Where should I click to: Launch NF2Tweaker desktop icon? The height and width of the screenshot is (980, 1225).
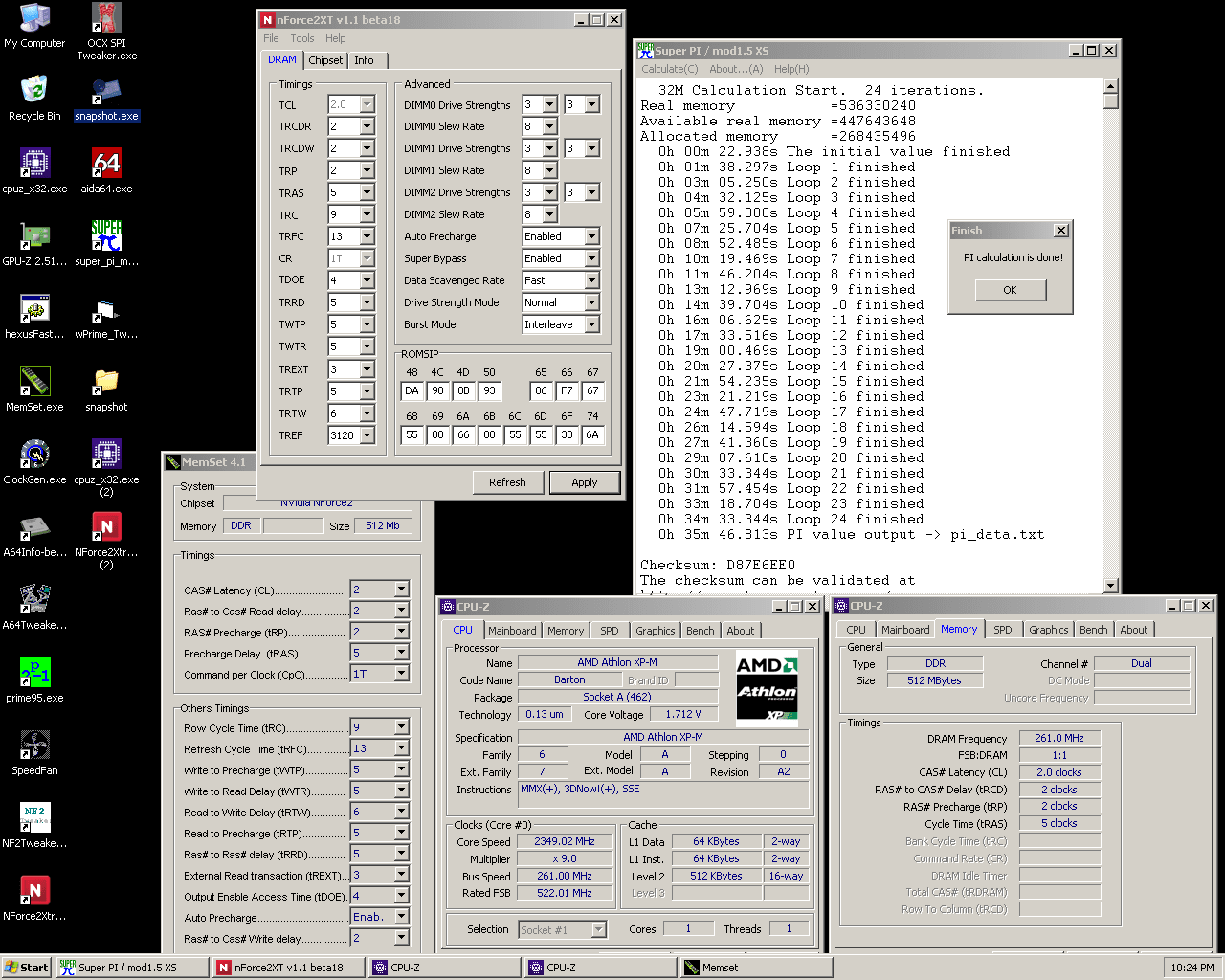click(34, 818)
